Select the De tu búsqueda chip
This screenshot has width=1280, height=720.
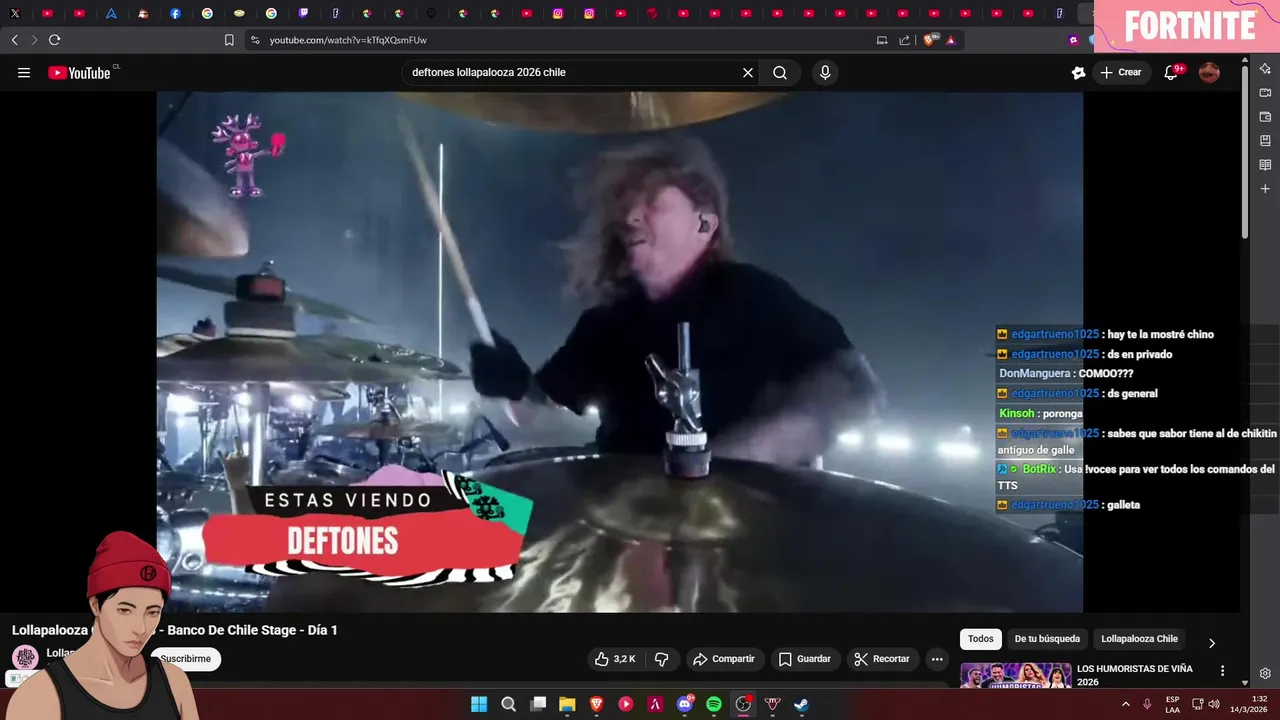[x=1047, y=639]
